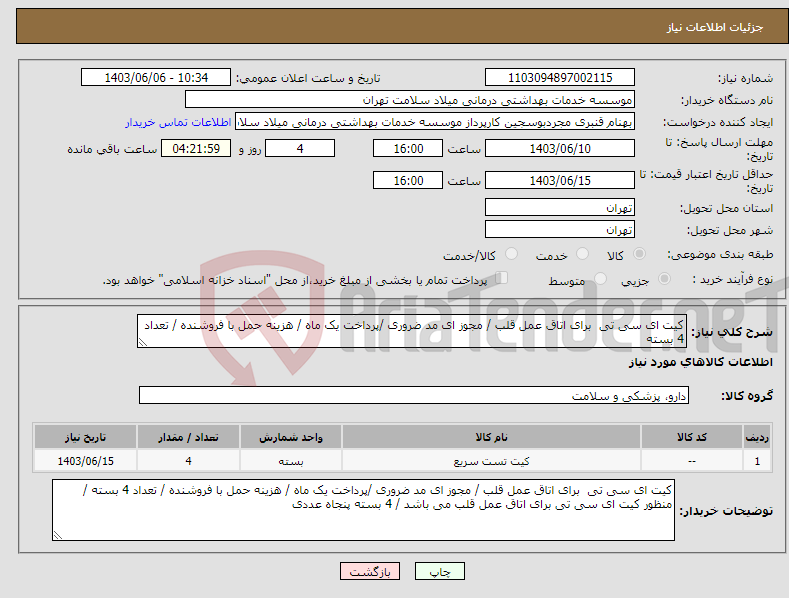Click the remaining time field 04:21:59
789x598 pixels.
(196, 148)
